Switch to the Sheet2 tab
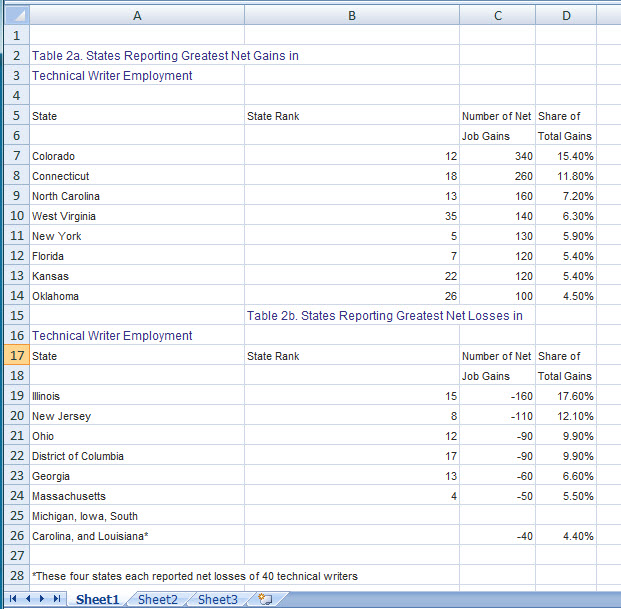The width and height of the screenshot is (621, 609). [158, 599]
